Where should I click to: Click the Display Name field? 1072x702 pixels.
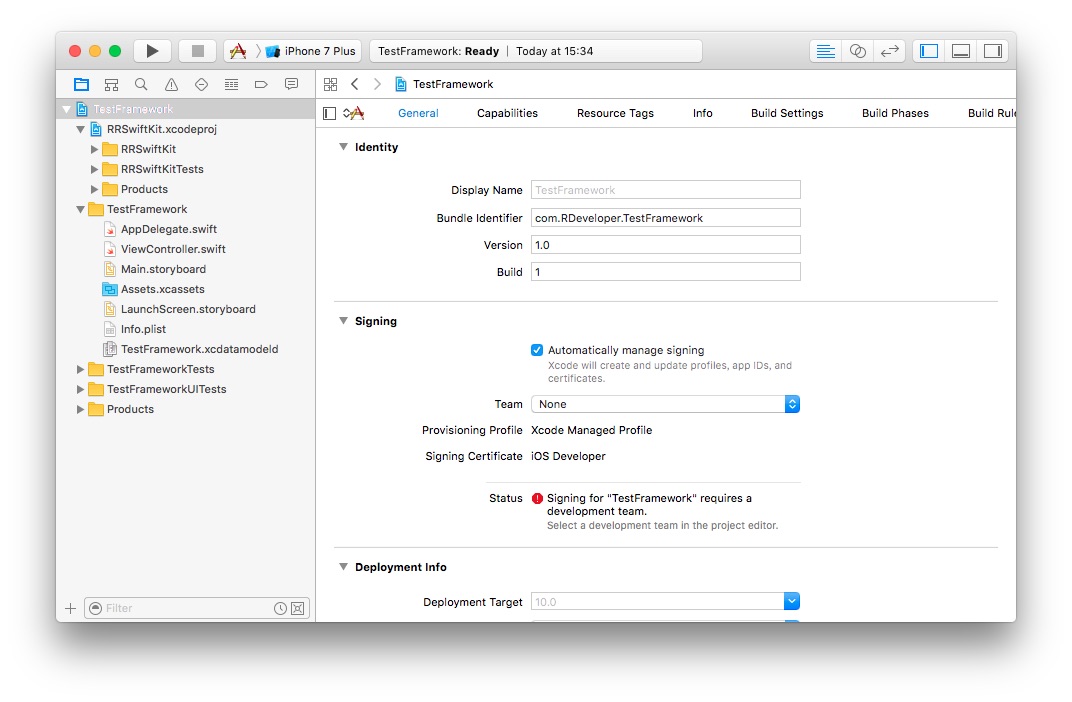pyautogui.click(x=665, y=190)
